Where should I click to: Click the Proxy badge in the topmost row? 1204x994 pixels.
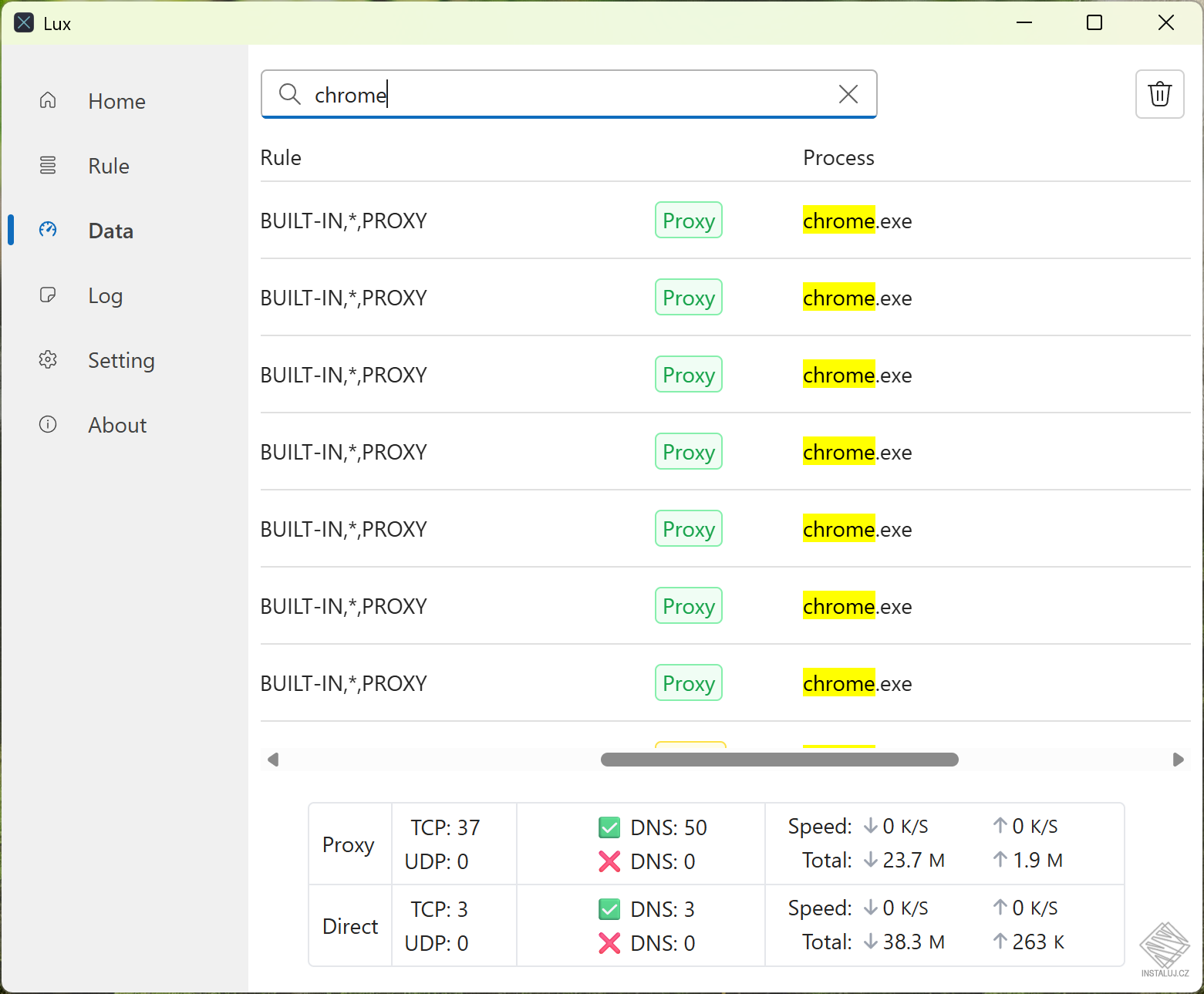coord(689,221)
